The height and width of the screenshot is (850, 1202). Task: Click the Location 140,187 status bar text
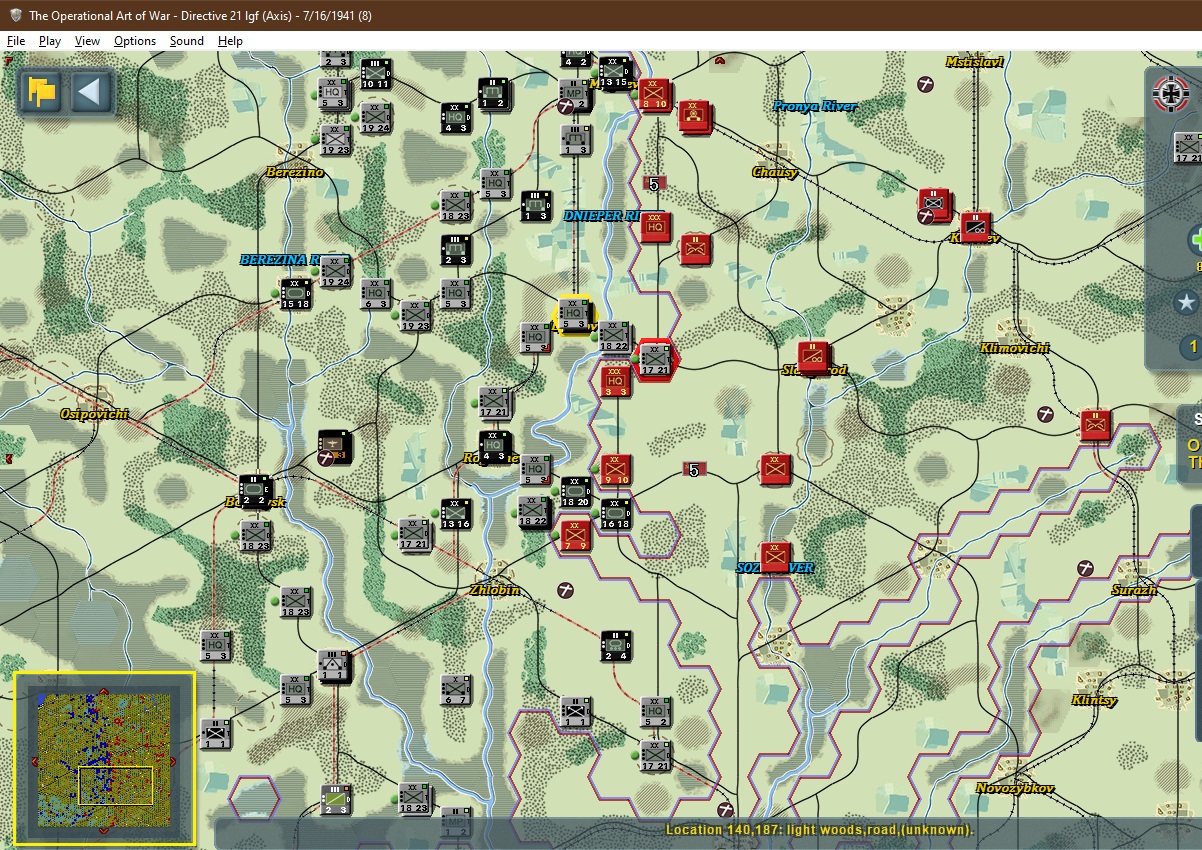pos(819,830)
